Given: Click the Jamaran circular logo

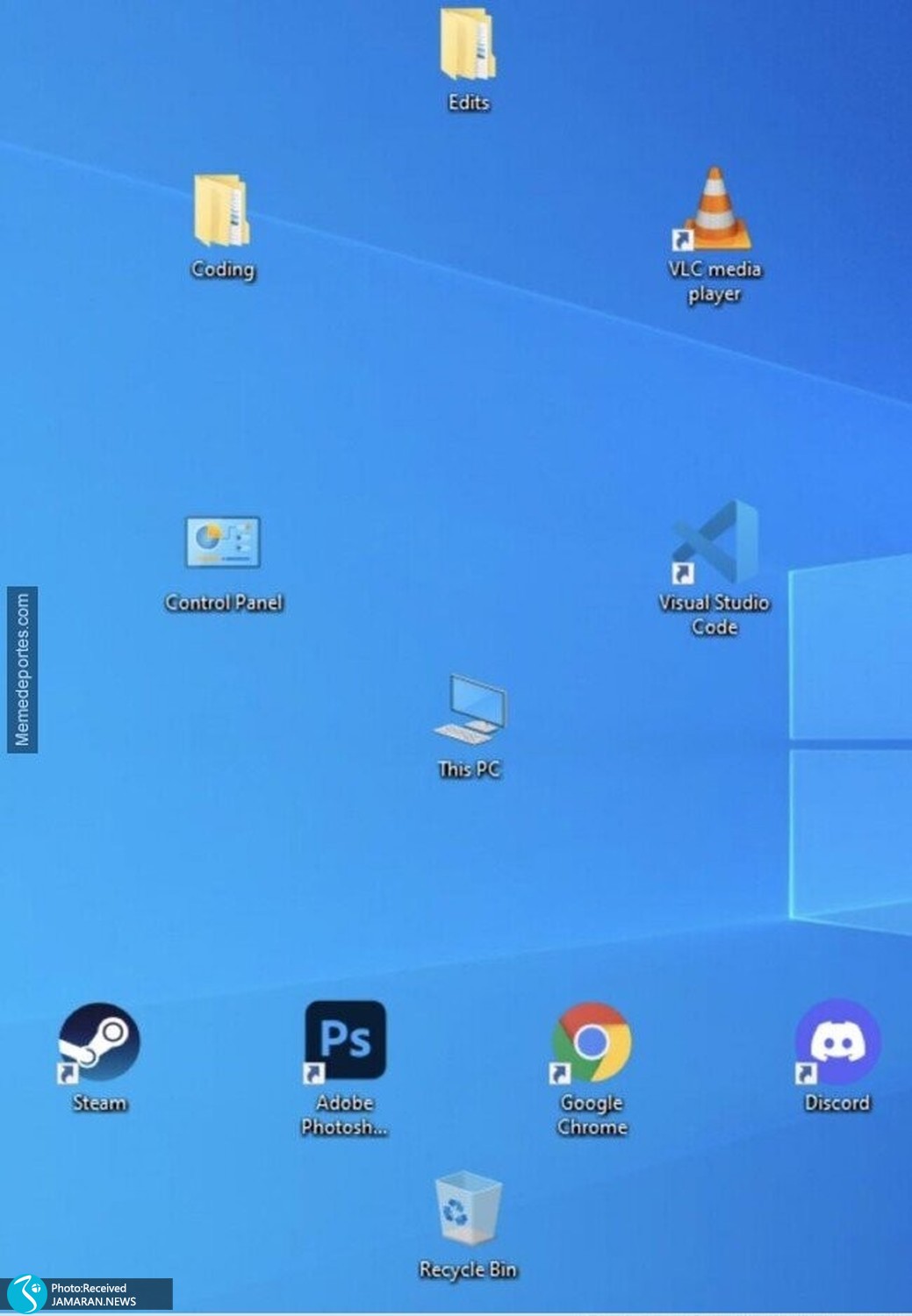Looking at the screenshot, I should 25,1294.
